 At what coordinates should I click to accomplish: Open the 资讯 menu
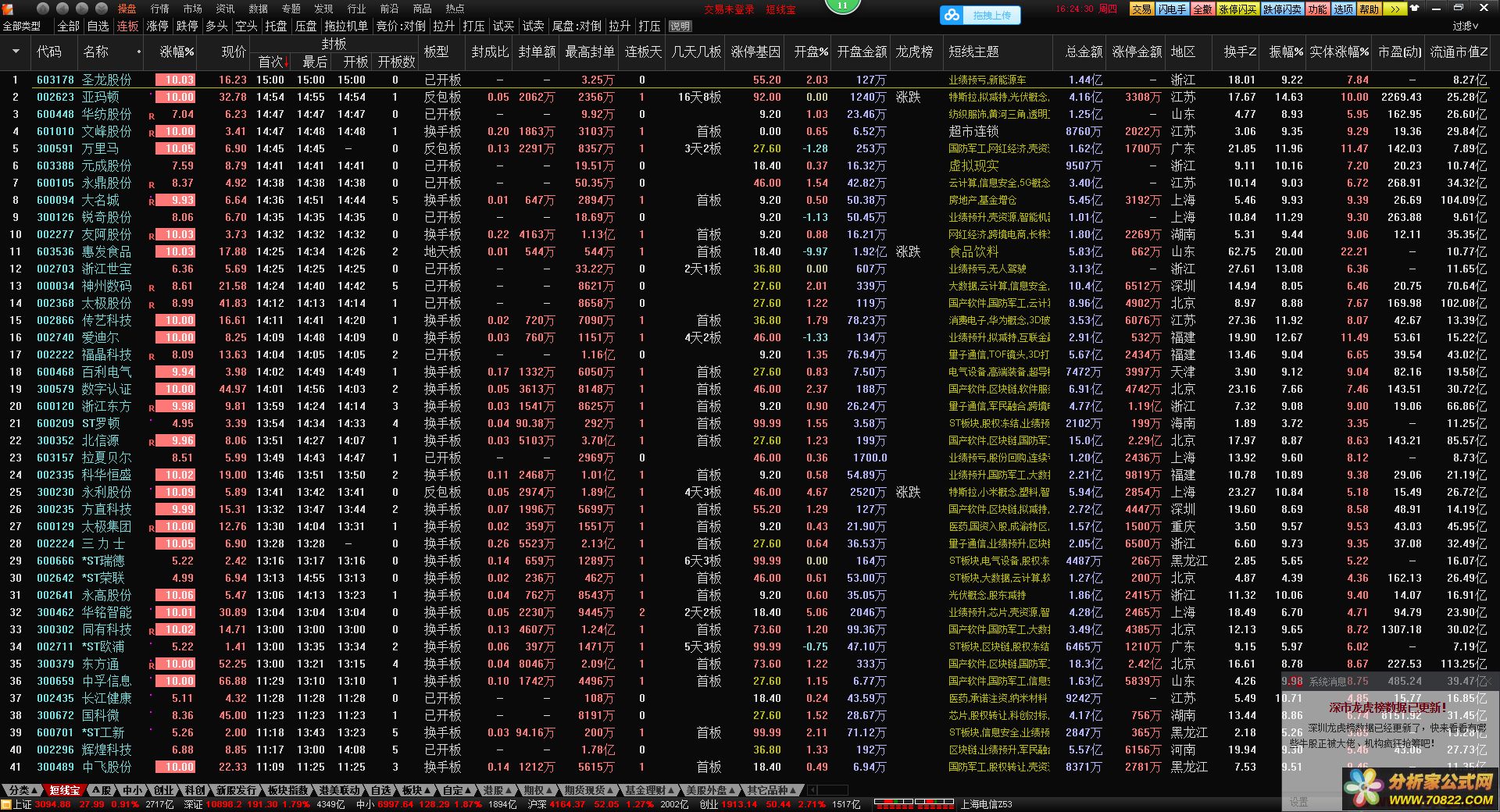tap(225, 9)
